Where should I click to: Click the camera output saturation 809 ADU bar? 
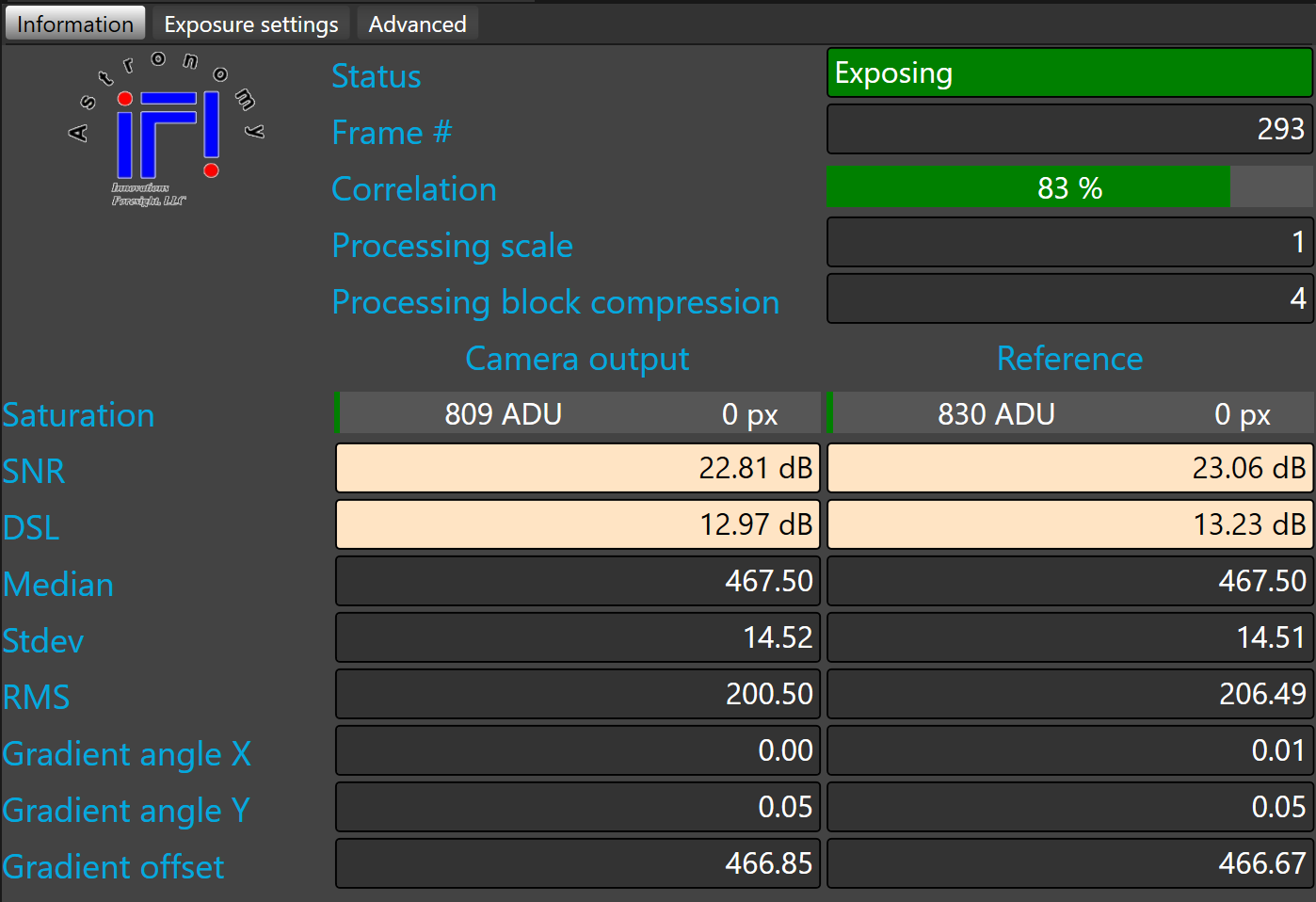click(578, 413)
